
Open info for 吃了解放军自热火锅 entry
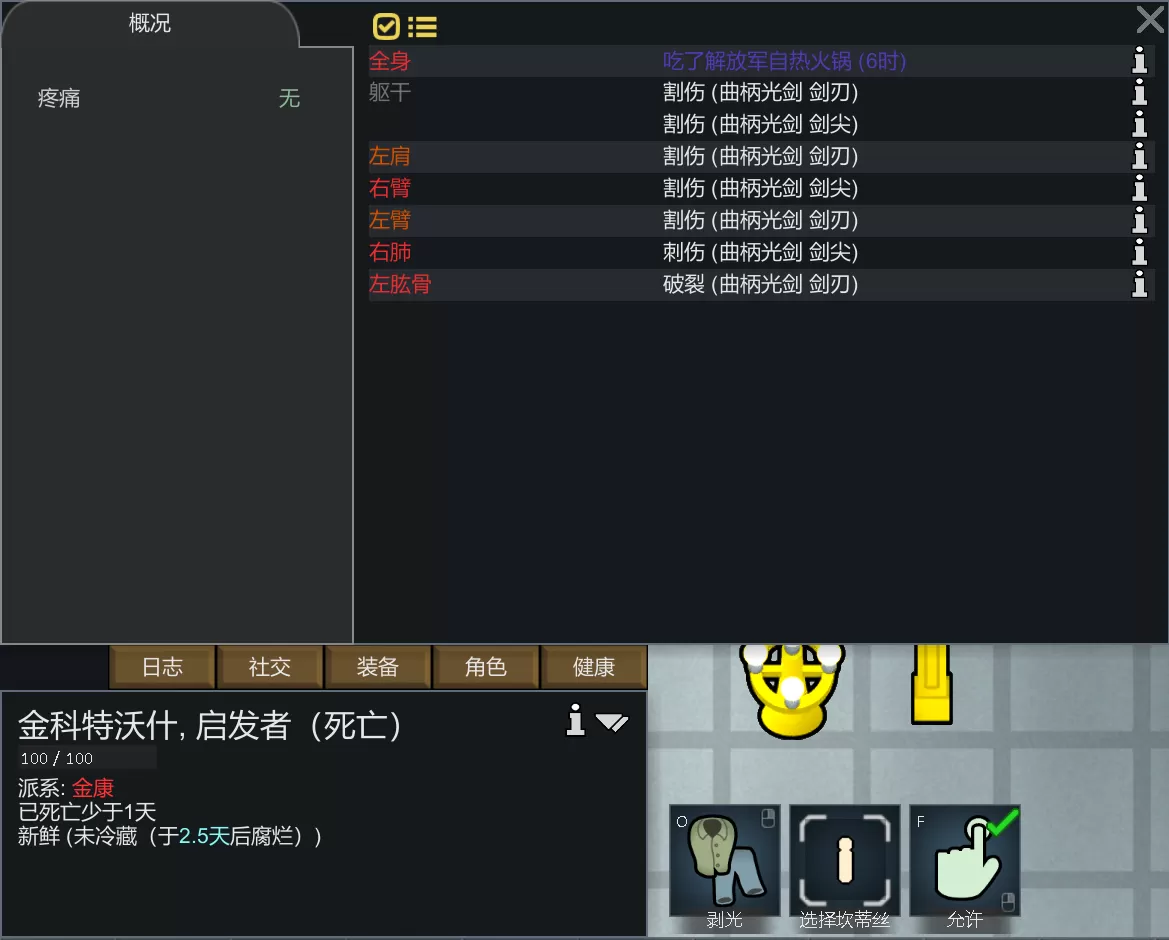(1139, 60)
